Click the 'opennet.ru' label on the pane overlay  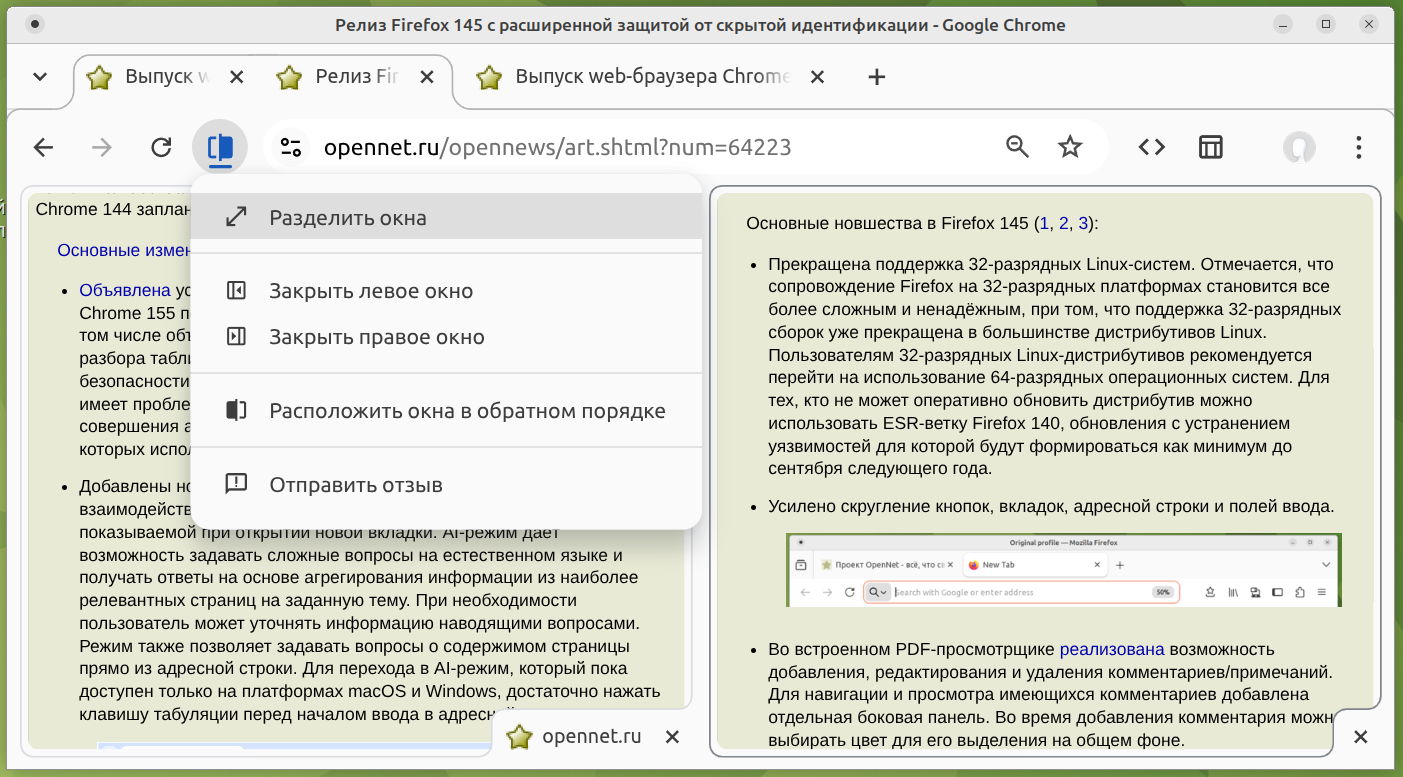591,737
